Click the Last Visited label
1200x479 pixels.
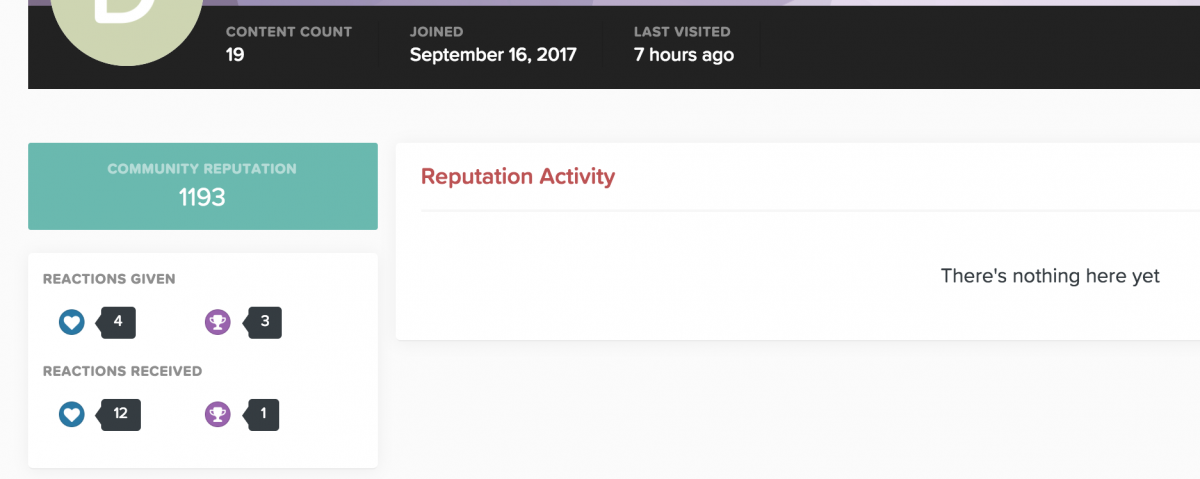point(682,32)
